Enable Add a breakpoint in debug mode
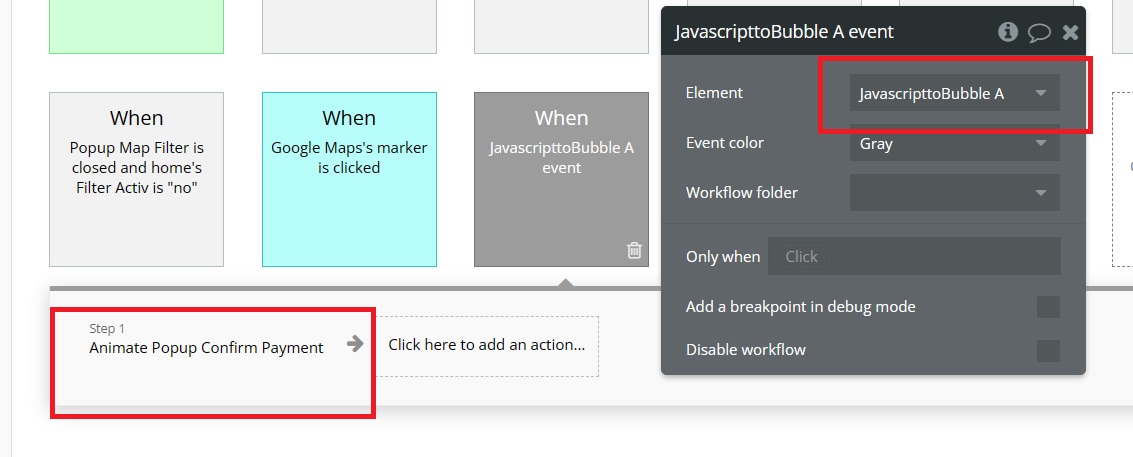The width and height of the screenshot is (1133, 457). (x=1048, y=307)
